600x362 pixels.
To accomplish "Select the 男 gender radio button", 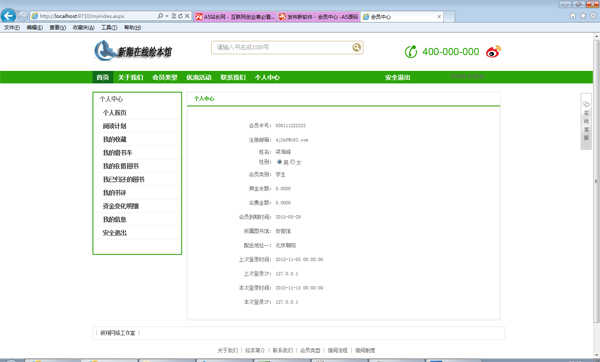I will click(x=279, y=162).
